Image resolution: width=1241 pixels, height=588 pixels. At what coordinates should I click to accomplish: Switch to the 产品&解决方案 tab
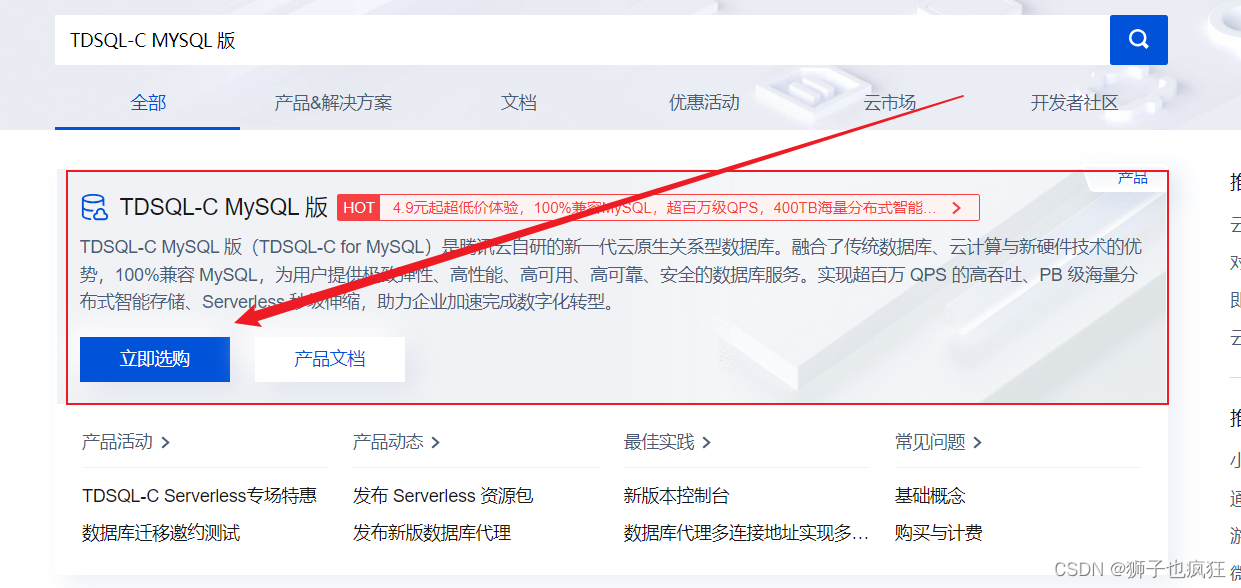333,102
